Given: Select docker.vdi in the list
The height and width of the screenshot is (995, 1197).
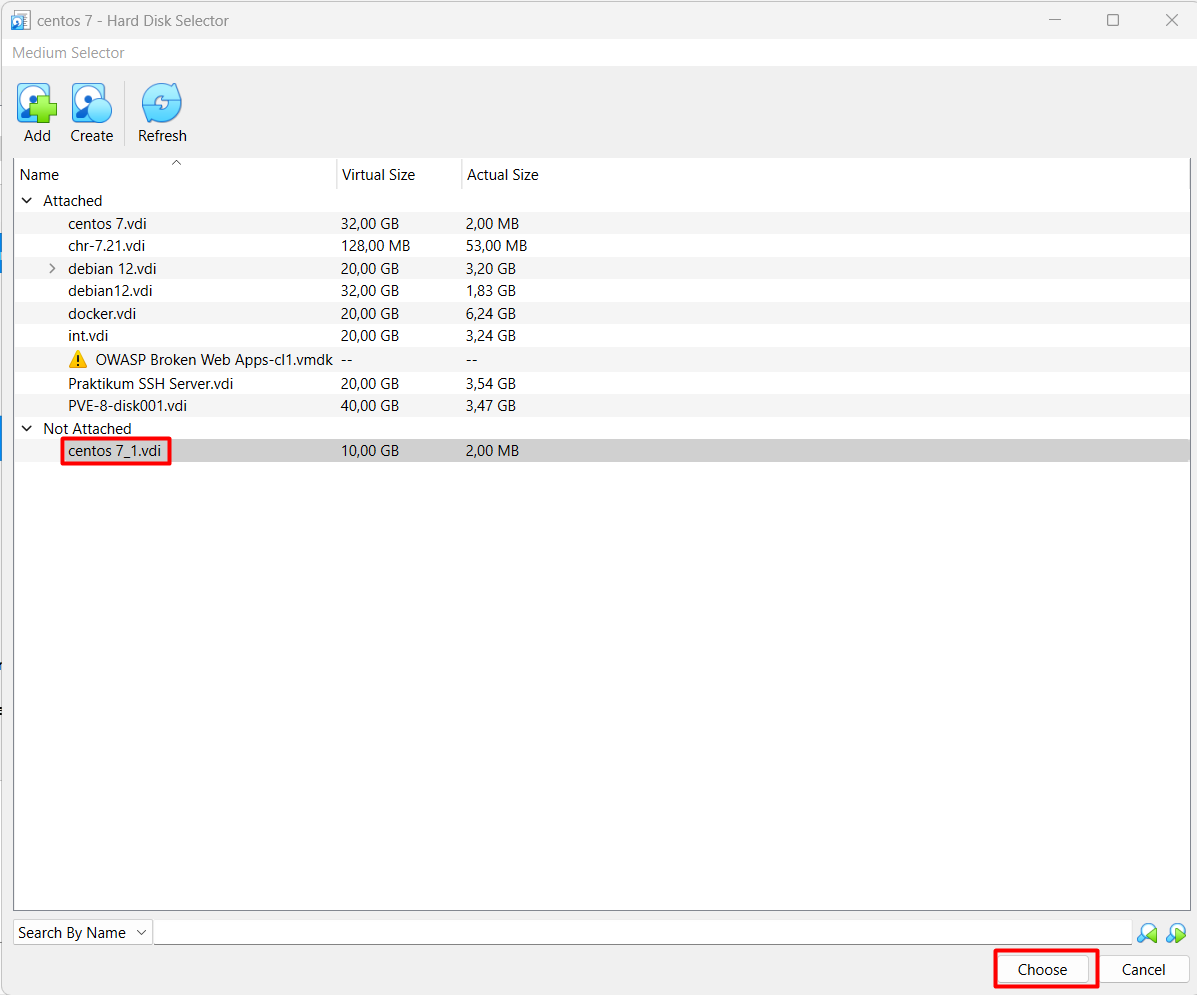Looking at the screenshot, I should click(102, 314).
